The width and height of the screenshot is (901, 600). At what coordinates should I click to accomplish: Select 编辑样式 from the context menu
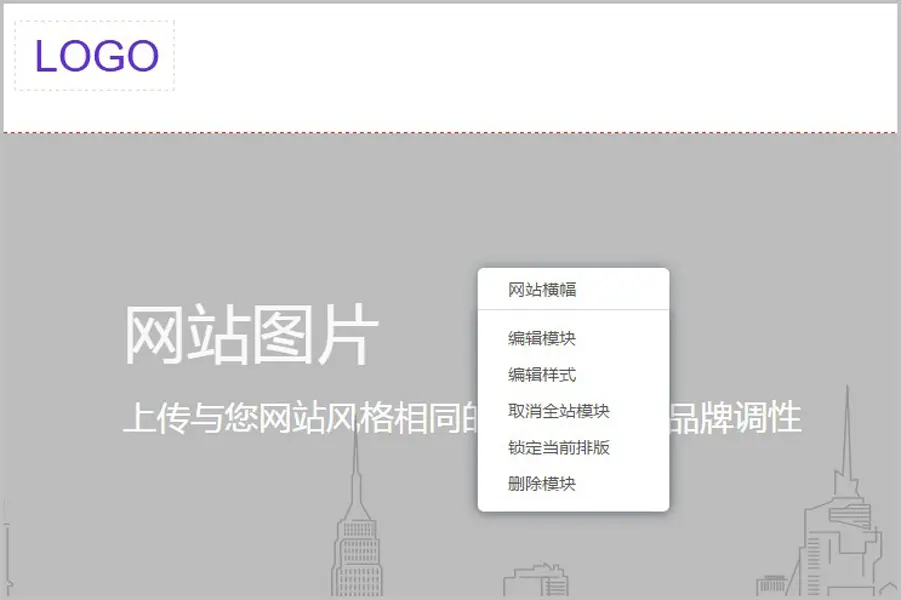[x=542, y=375]
